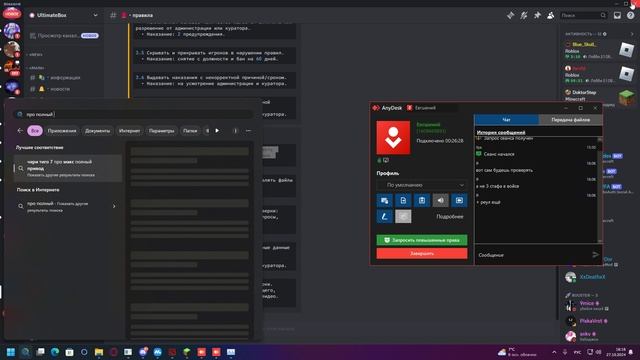This screenshot has height=360, width=640.
Task: Toggle AnyDesk file document permission icon
Action: [403, 200]
